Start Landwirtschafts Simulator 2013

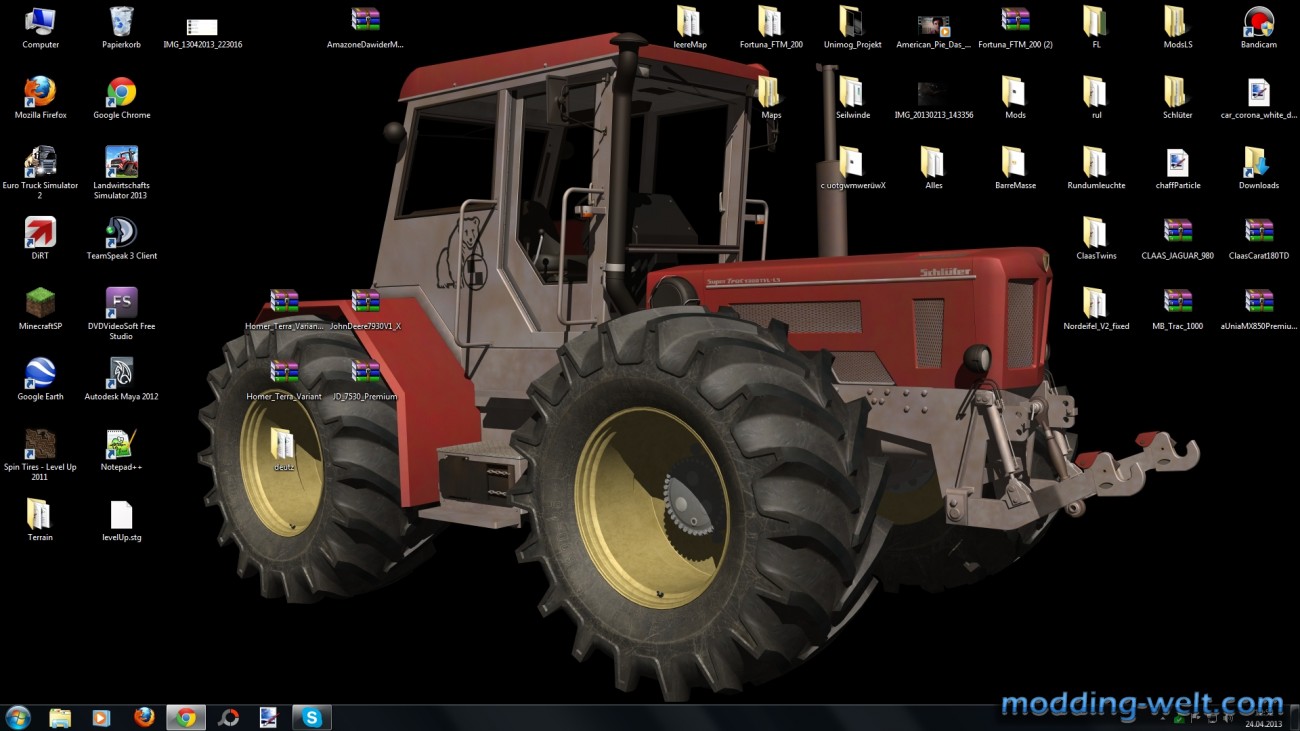point(121,173)
